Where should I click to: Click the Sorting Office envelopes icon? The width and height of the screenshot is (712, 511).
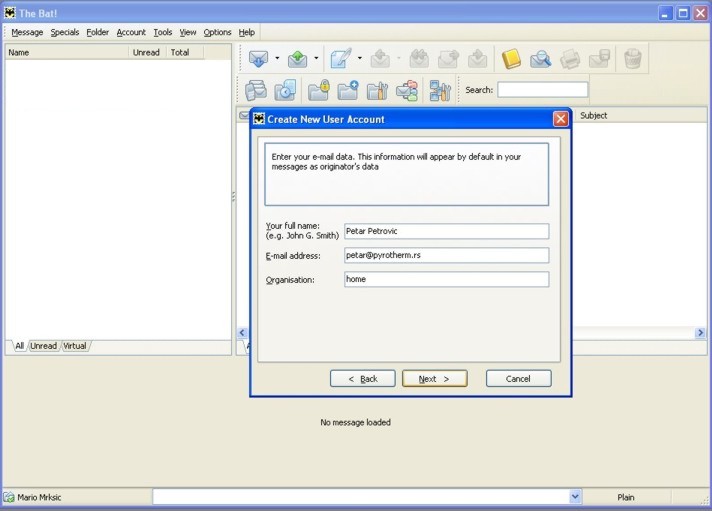(406, 90)
